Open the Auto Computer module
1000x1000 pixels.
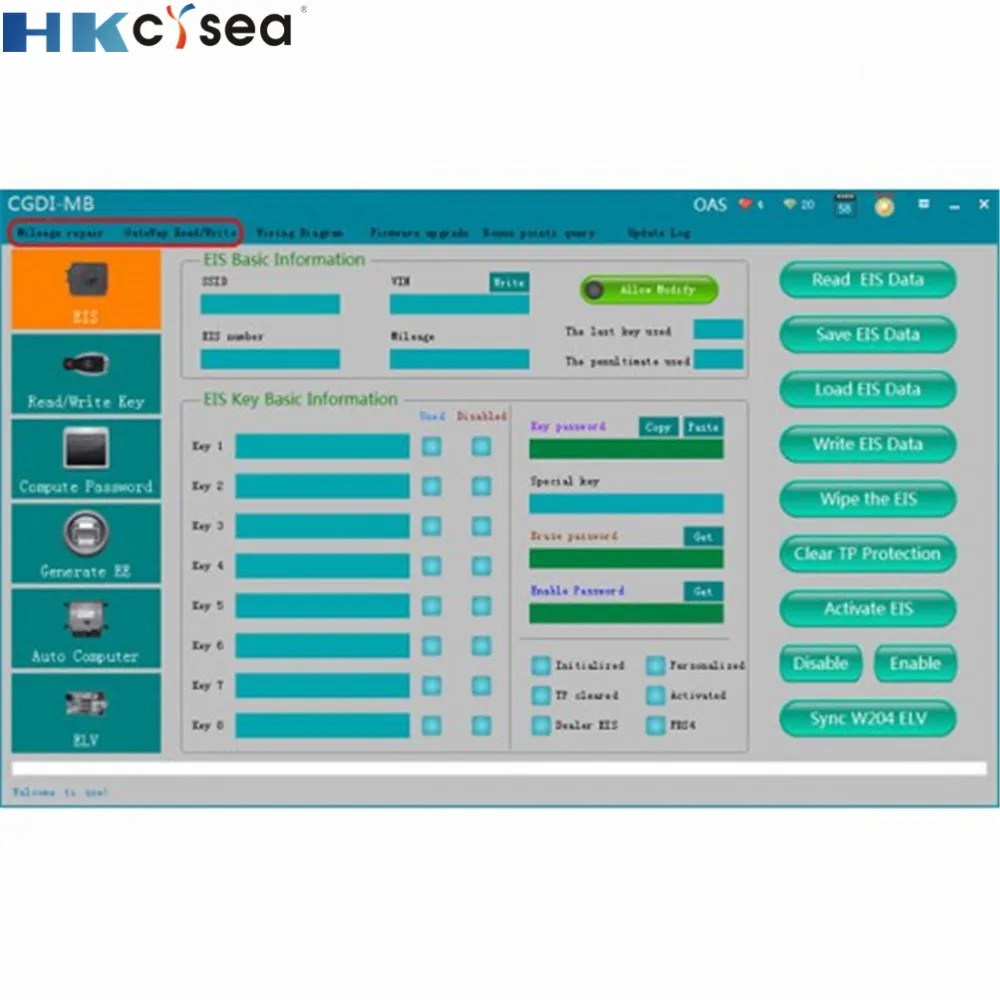[86, 629]
